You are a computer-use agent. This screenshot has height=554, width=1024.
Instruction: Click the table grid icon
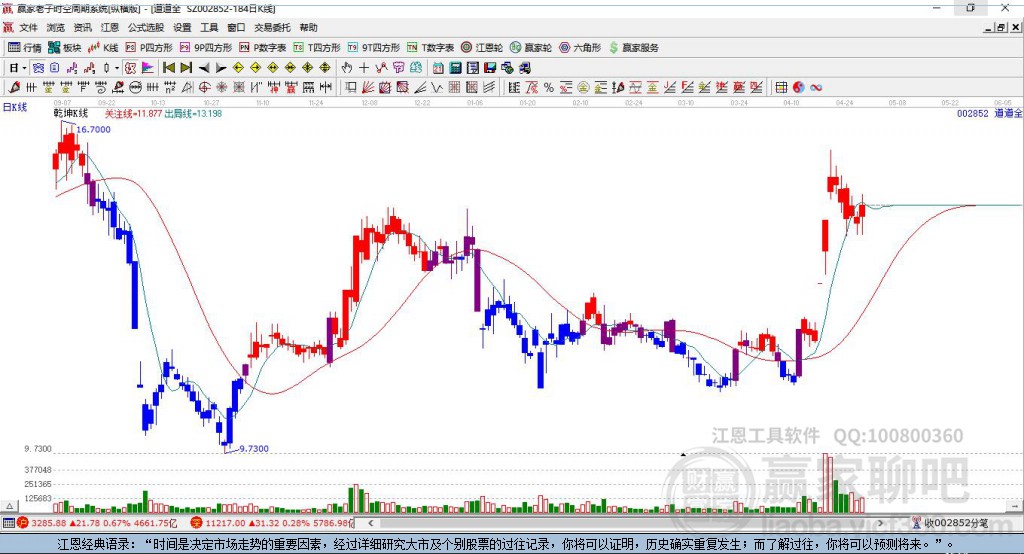(781, 88)
